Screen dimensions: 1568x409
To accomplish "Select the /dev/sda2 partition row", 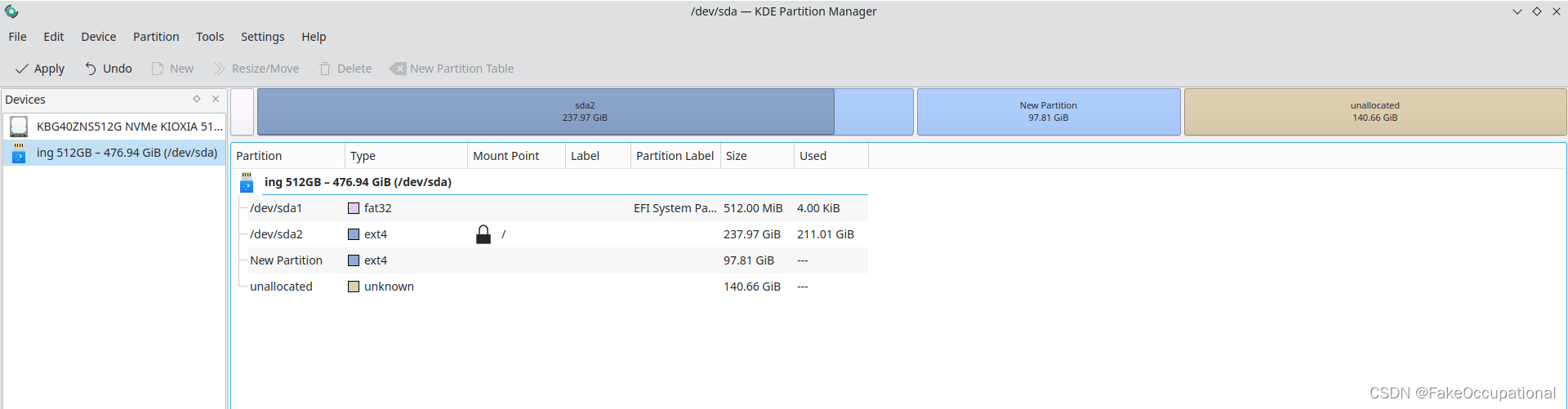I will [550, 234].
